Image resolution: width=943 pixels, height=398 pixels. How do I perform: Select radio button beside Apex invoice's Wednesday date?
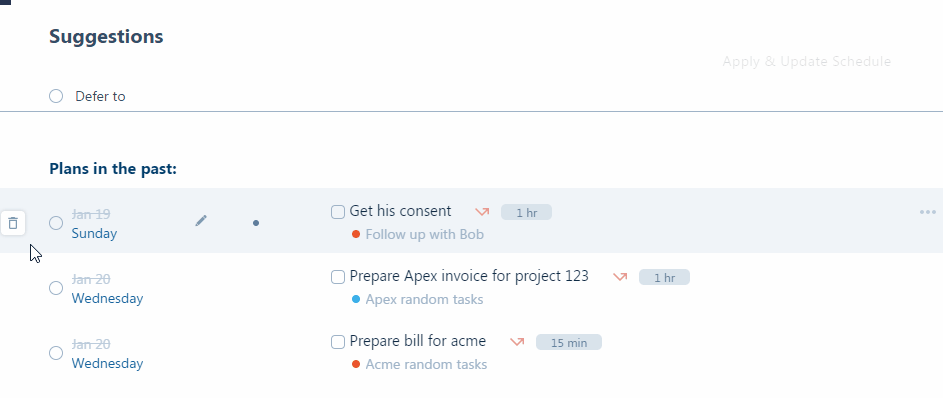click(56, 288)
